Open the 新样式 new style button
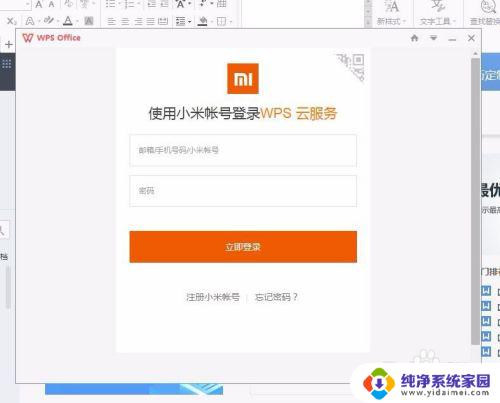 click(x=391, y=13)
